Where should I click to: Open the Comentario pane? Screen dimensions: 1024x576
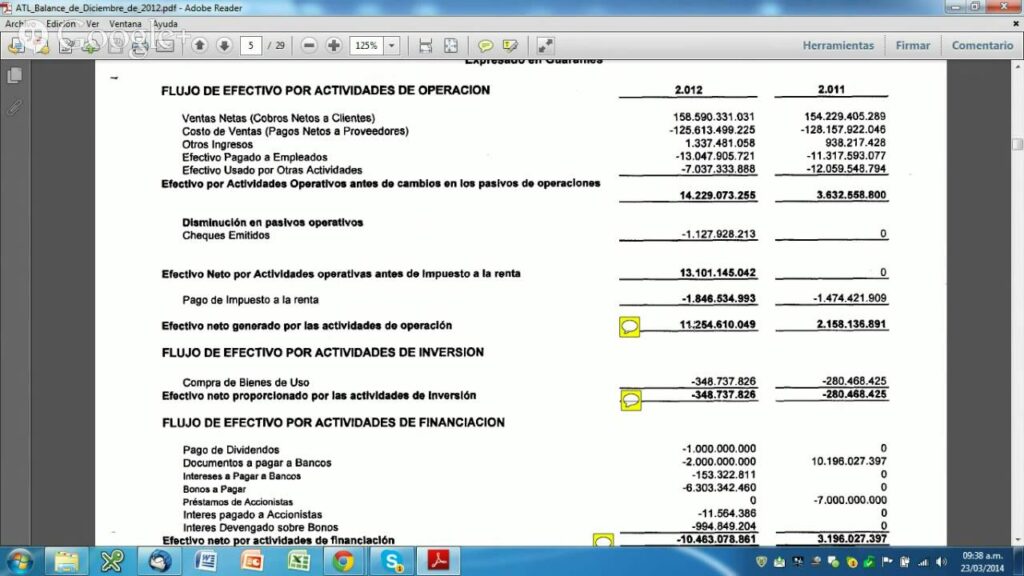pos(981,45)
